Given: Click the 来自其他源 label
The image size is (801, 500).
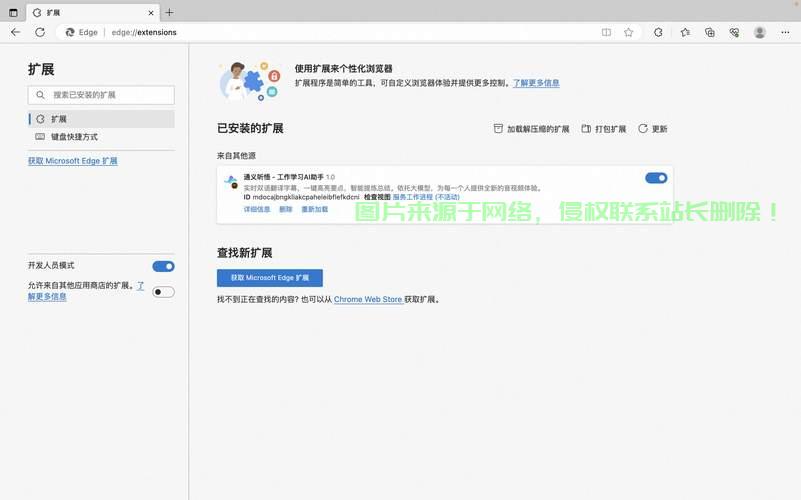Looking at the screenshot, I should [236, 155].
